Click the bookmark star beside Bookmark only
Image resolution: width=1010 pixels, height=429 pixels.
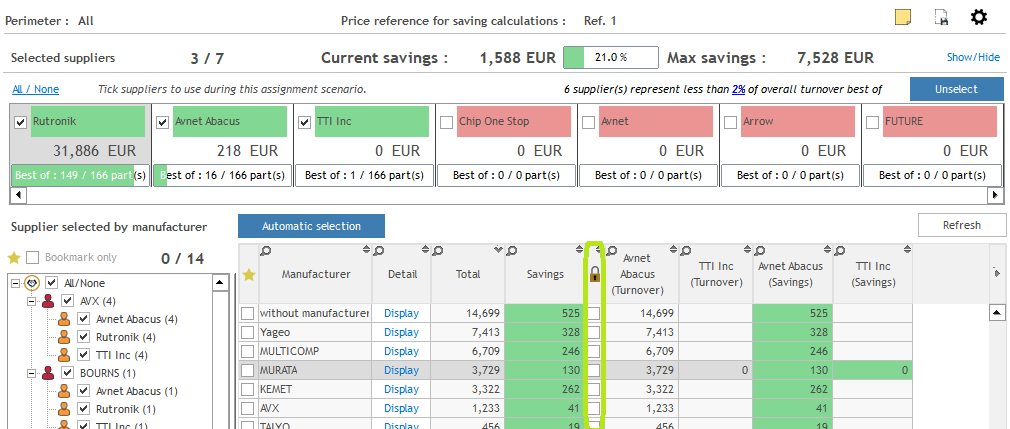(x=14, y=258)
